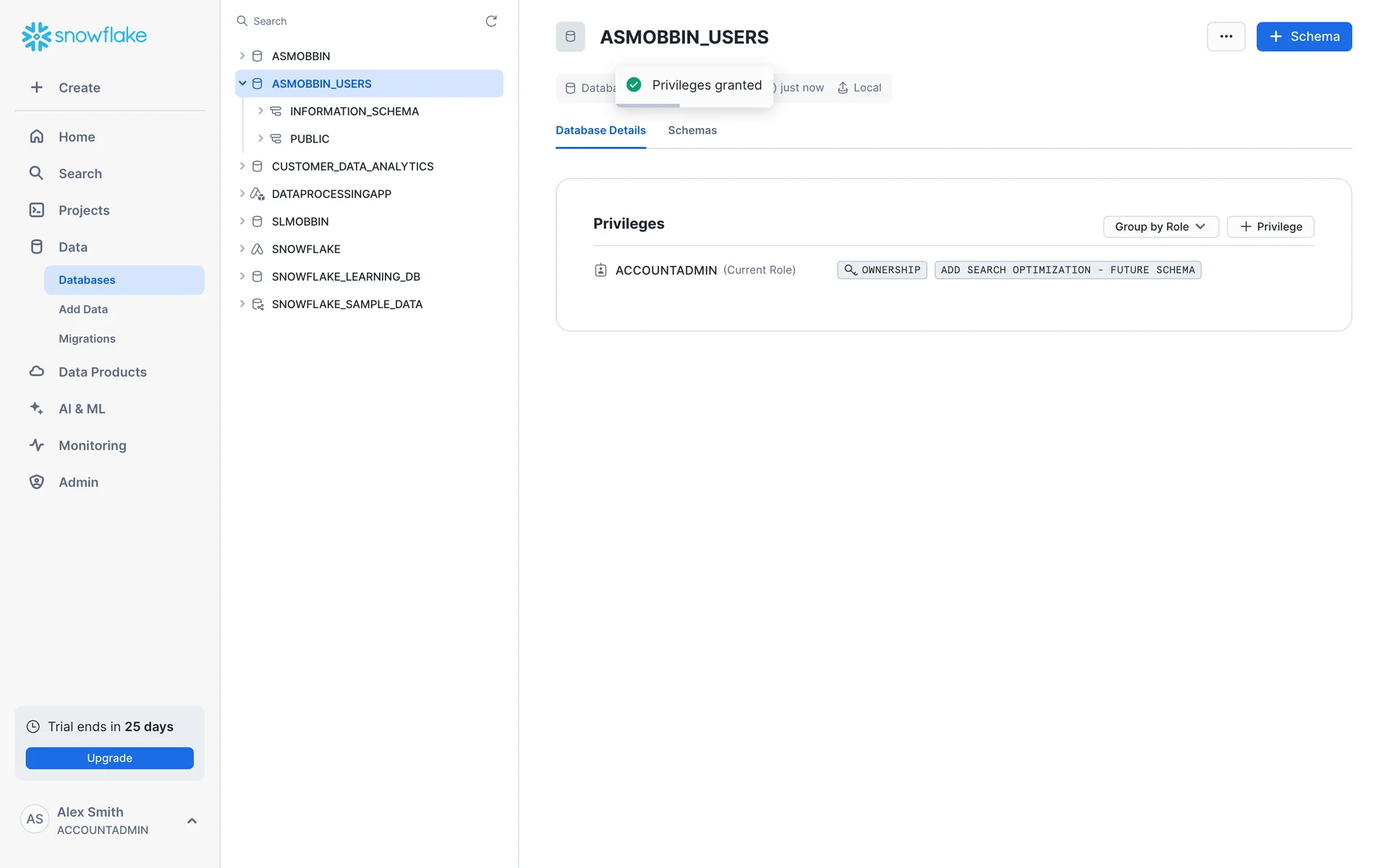Click the blue Schema button

tap(1304, 37)
